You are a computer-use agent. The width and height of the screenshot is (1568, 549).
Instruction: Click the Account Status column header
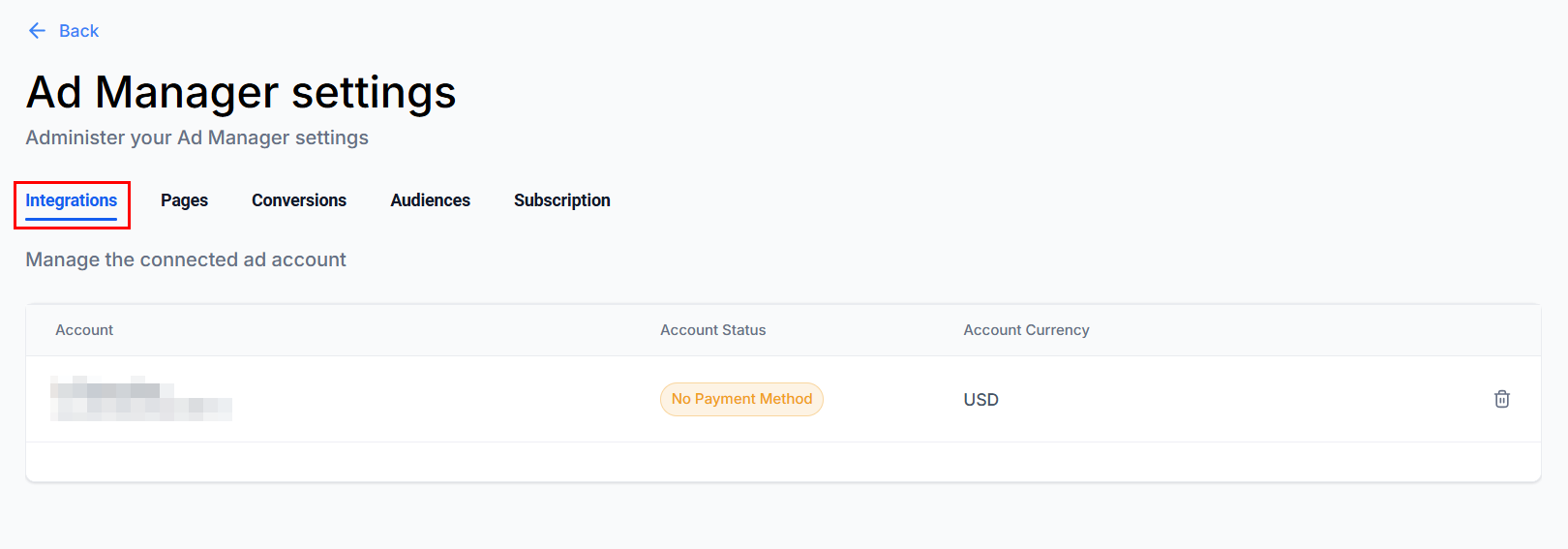pos(712,330)
